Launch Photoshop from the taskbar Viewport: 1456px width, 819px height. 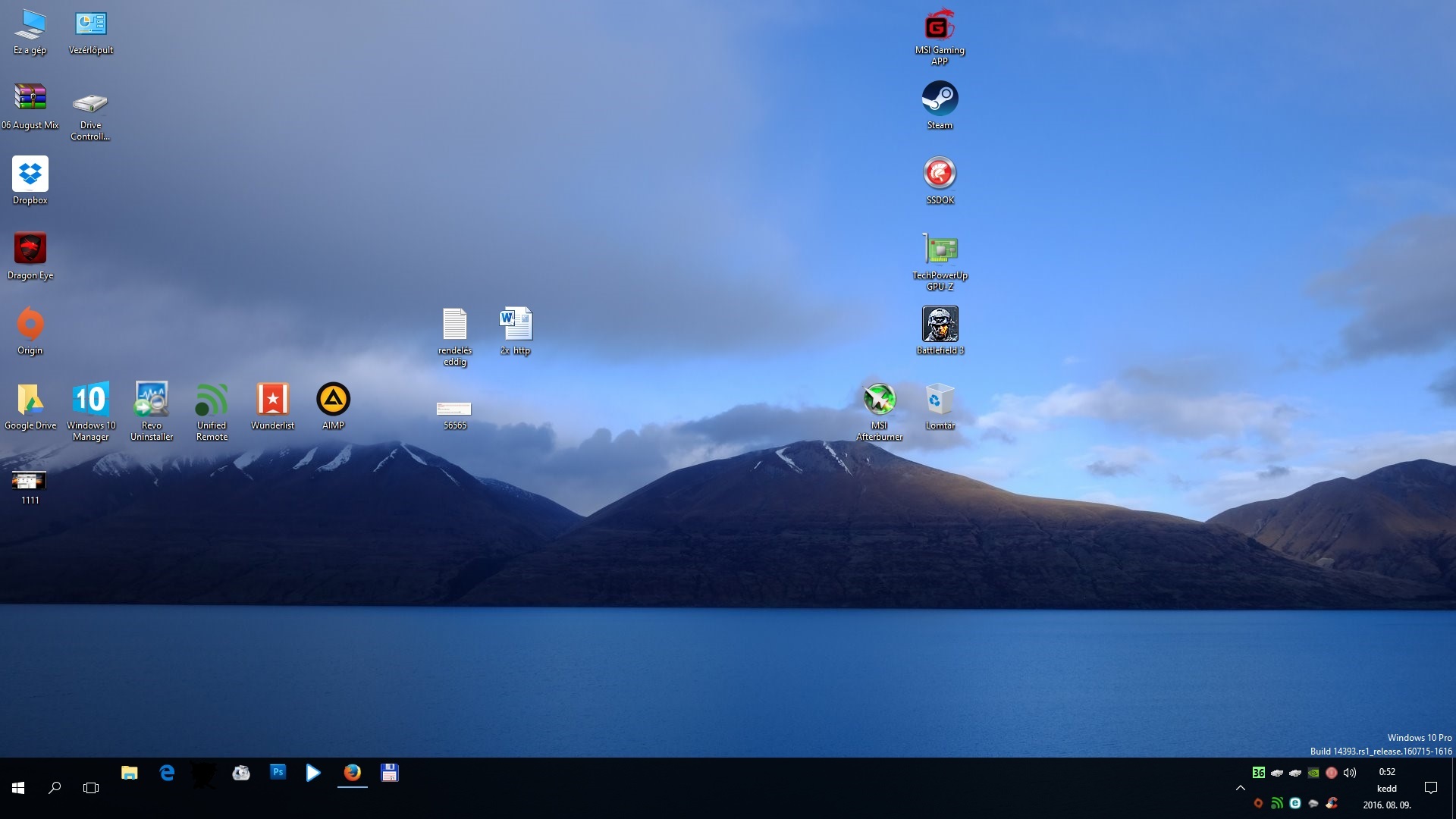[278, 772]
